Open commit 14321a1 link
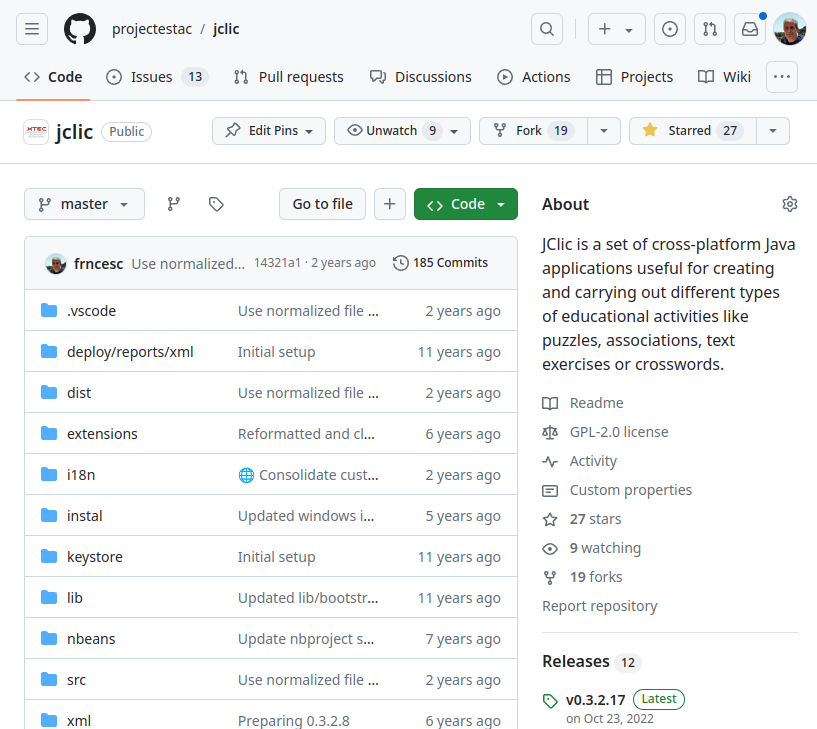Image resolution: width=817 pixels, height=729 pixels. pyautogui.click(x=277, y=263)
